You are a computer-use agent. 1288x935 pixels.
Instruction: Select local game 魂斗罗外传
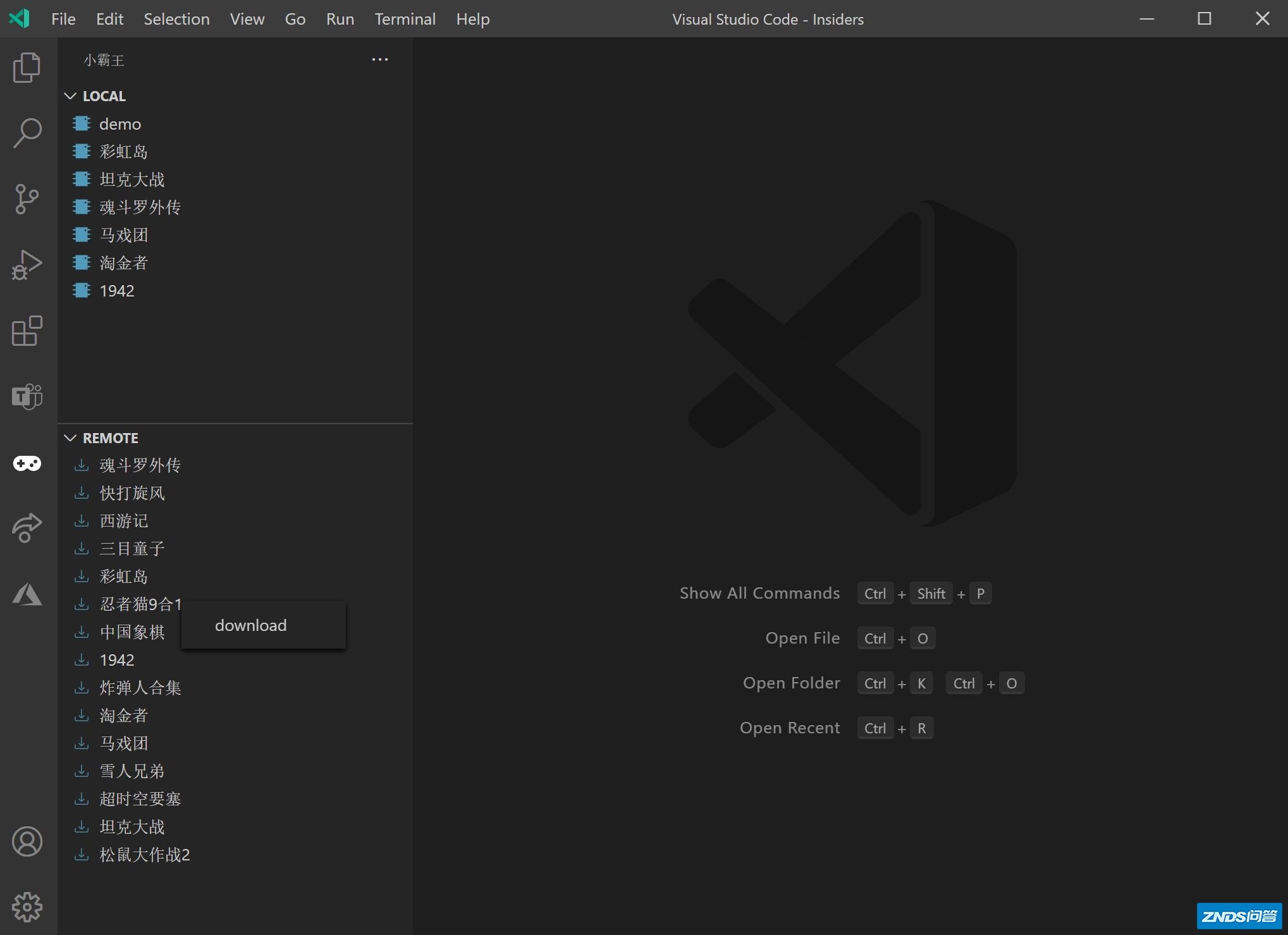[x=235, y=207]
